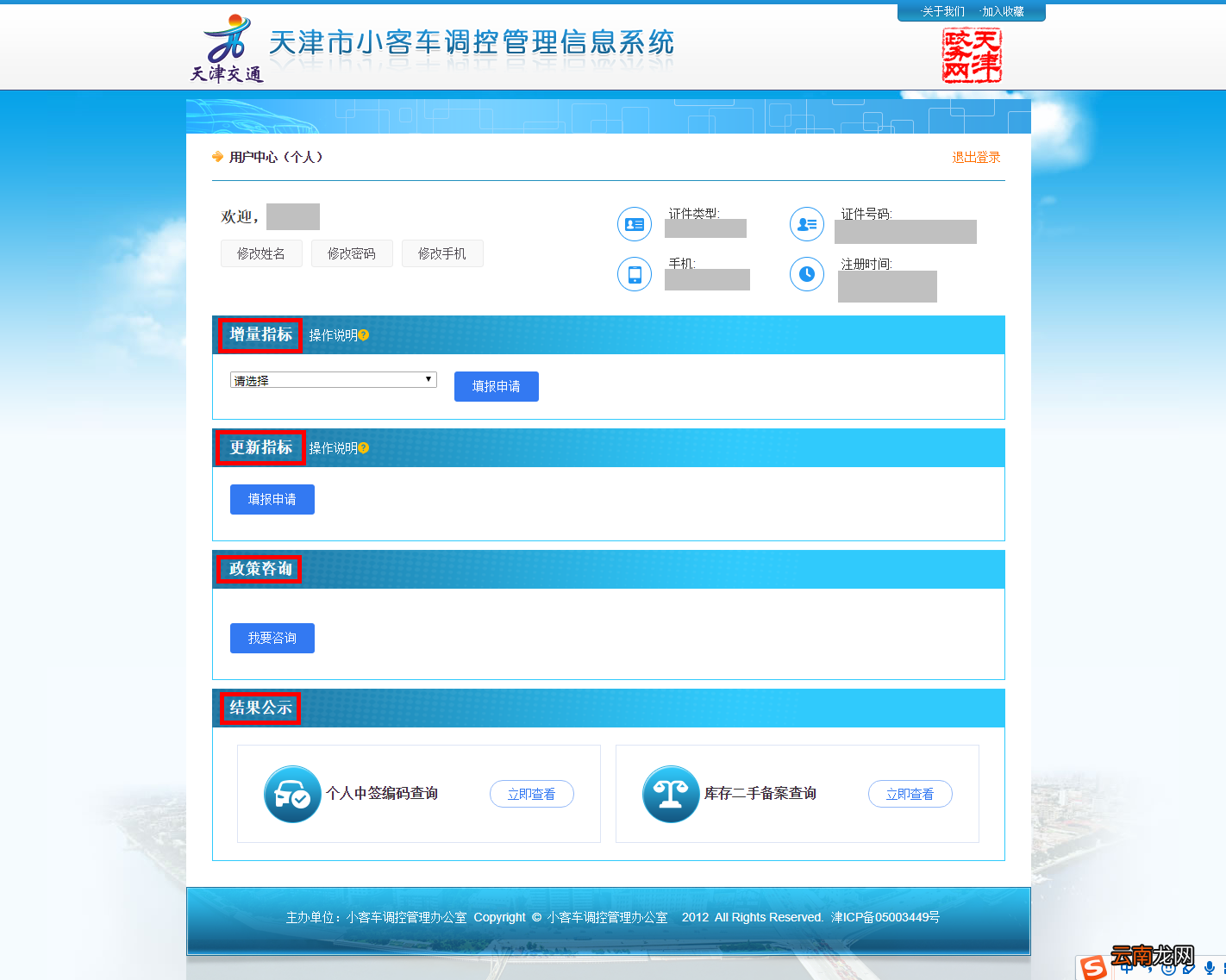
Task: Click the clock icon beside 注册时间
Action: click(806, 274)
